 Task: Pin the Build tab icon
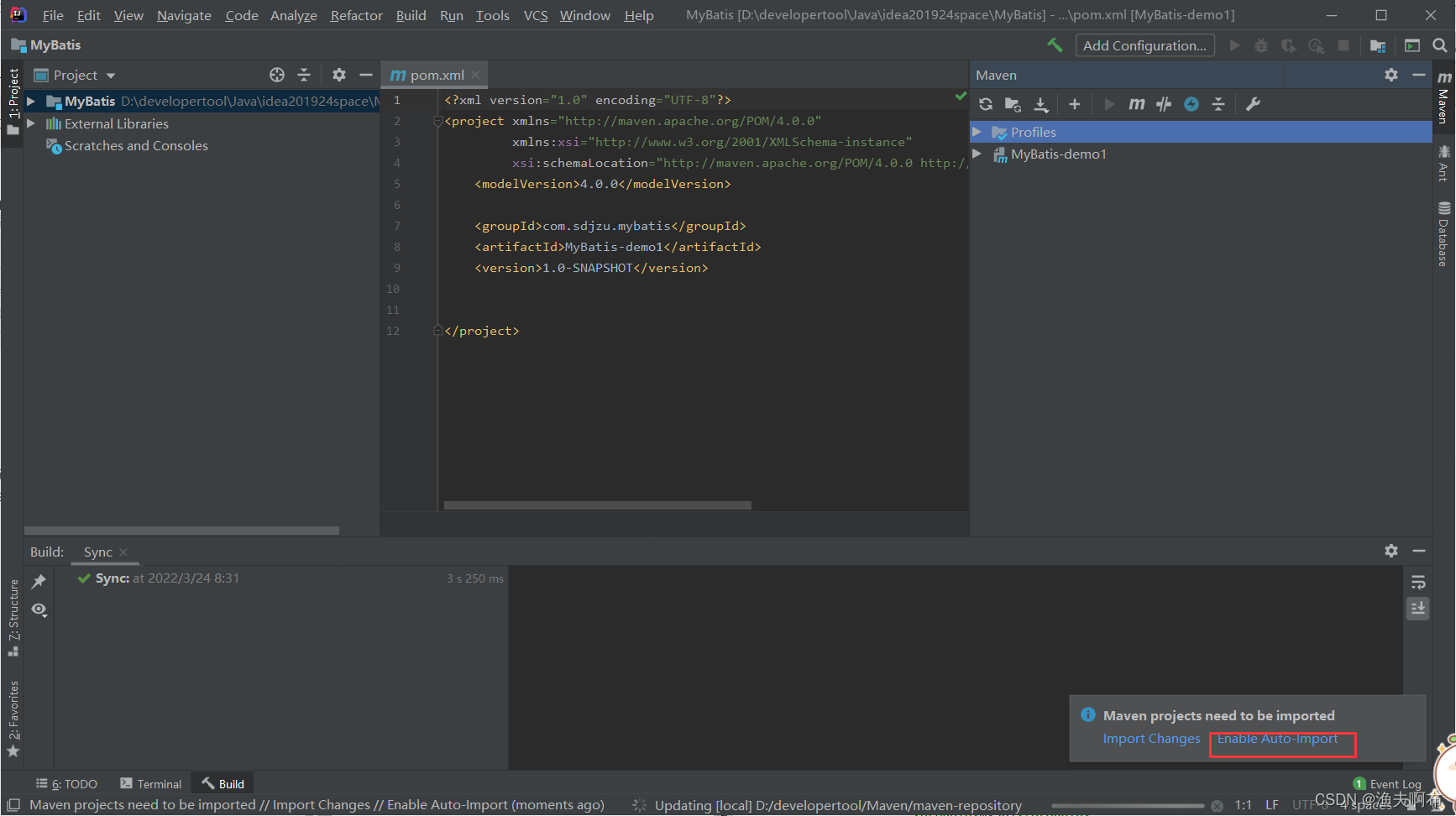click(x=39, y=581)
